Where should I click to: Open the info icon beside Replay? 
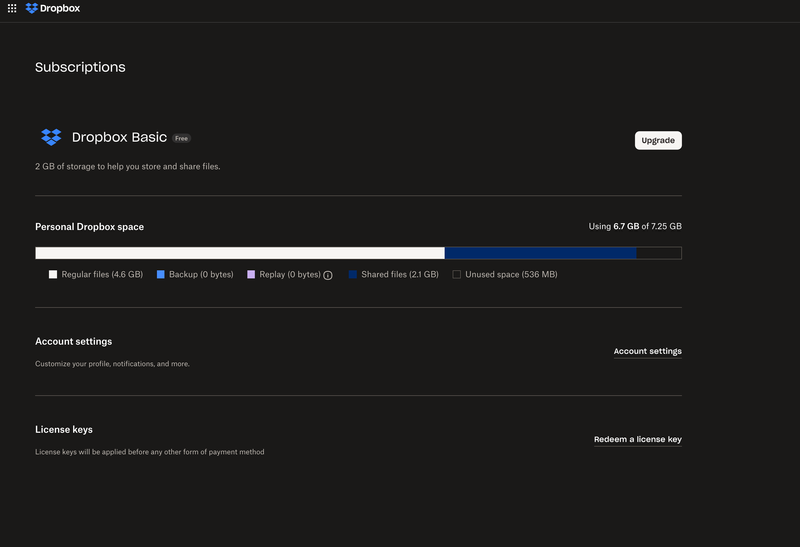328,275
